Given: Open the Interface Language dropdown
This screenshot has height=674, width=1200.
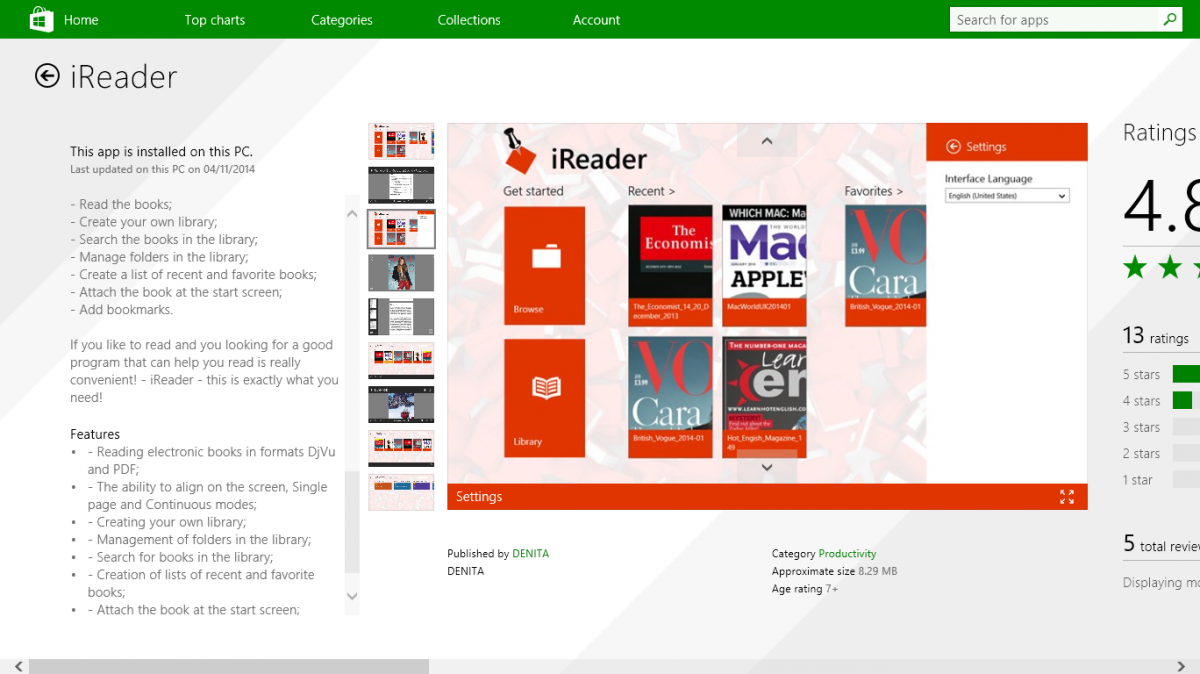Looking at the screenshot, I should coord(1007,196).
